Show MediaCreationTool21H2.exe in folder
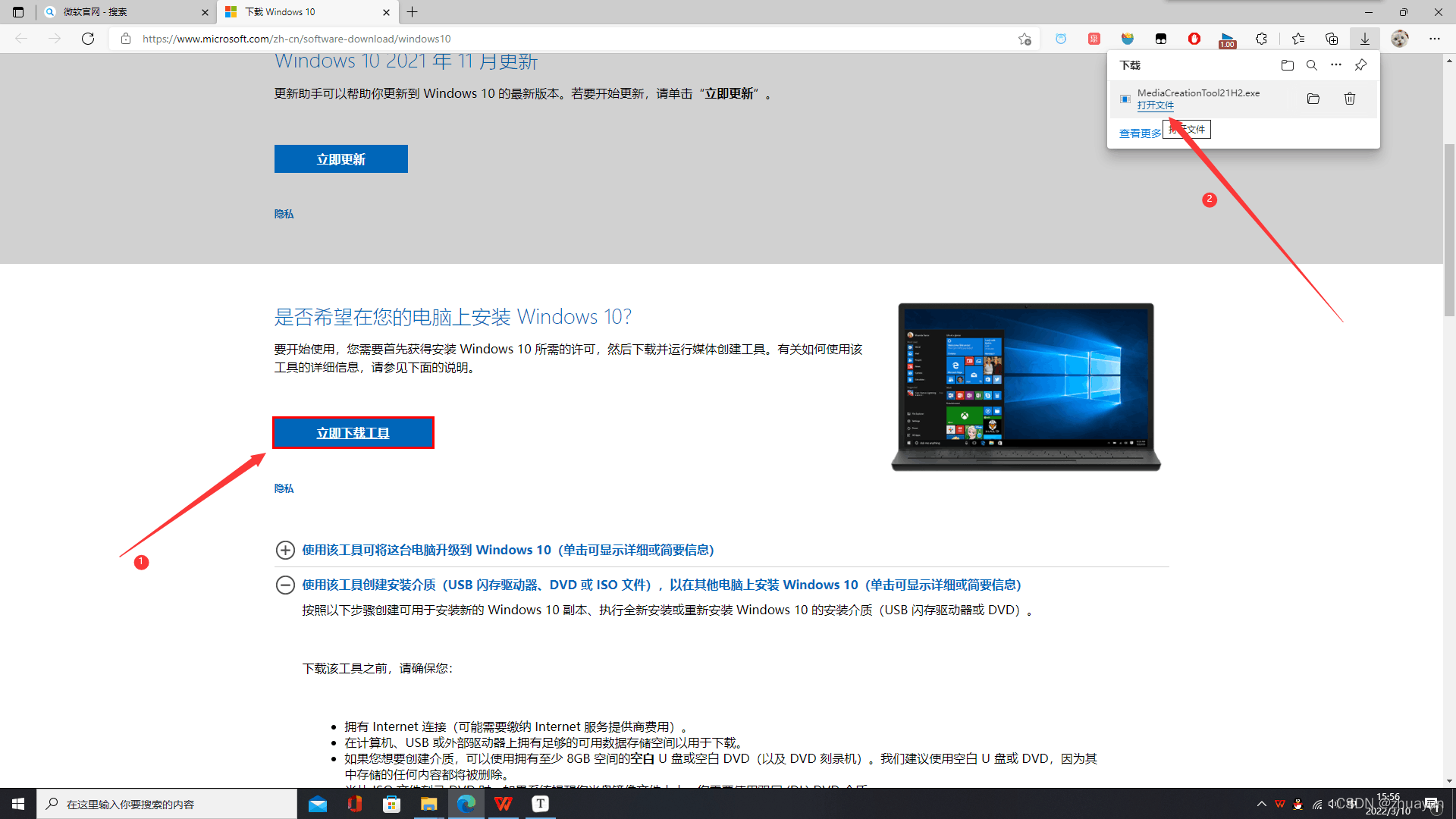Image resolution: width=1456 pixels, height=819 pixels. pyautogui.click(x=1313, y=99)
